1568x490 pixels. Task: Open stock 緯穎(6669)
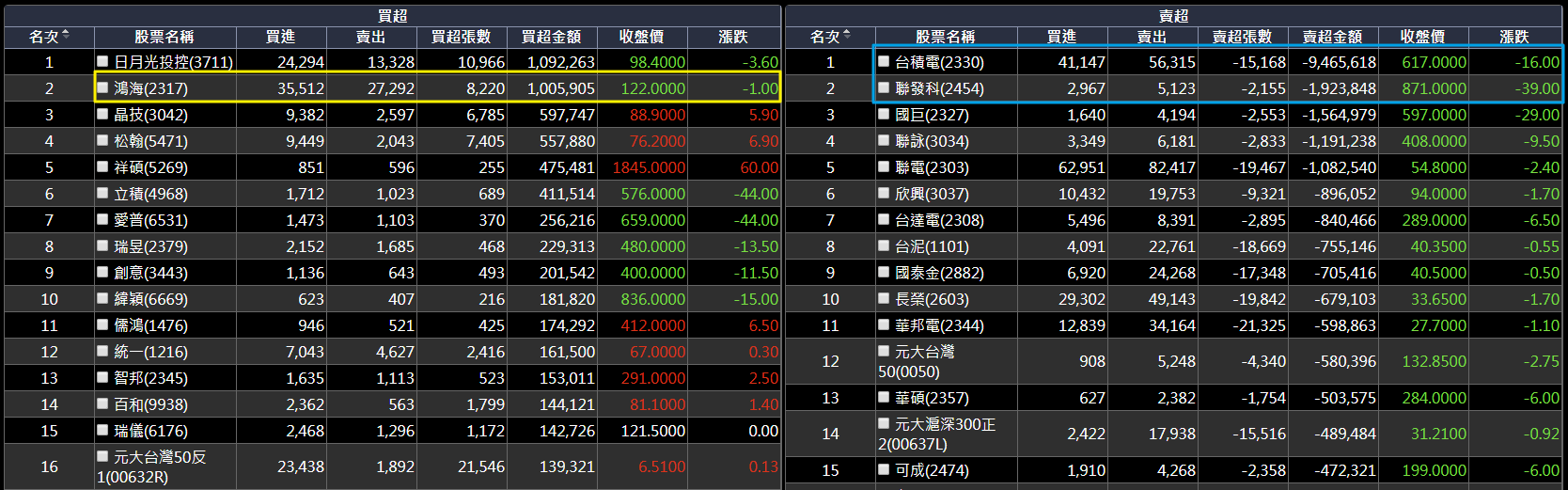[150, 299]
